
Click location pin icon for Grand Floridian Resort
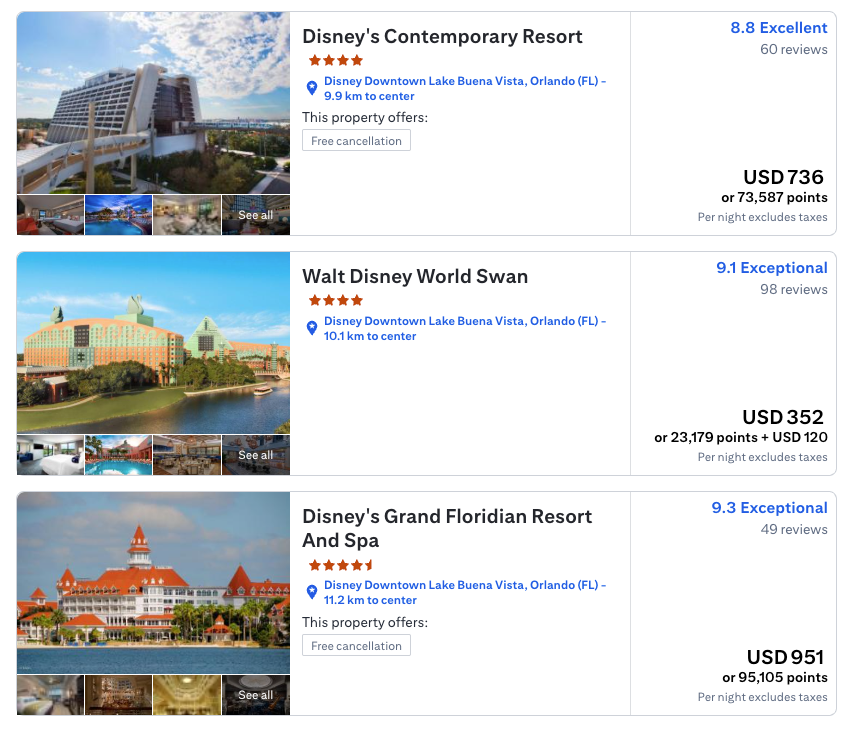(x=311, y=592)
